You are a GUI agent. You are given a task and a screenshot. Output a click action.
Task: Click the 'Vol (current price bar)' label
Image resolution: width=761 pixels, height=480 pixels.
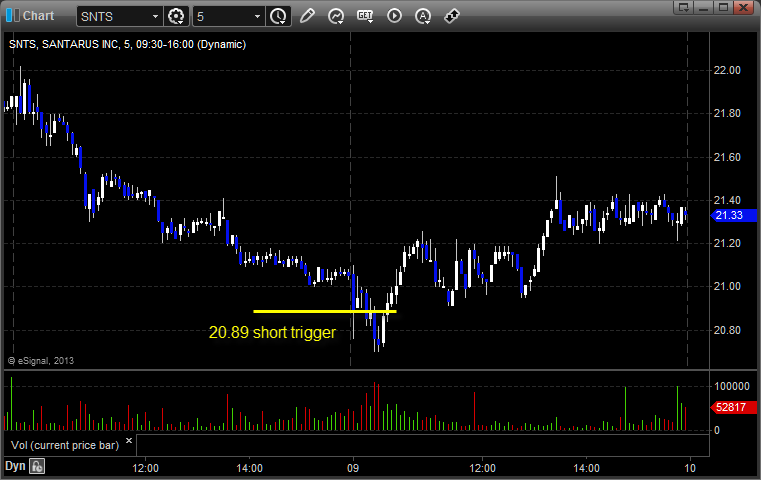click(x=65, y=445)
